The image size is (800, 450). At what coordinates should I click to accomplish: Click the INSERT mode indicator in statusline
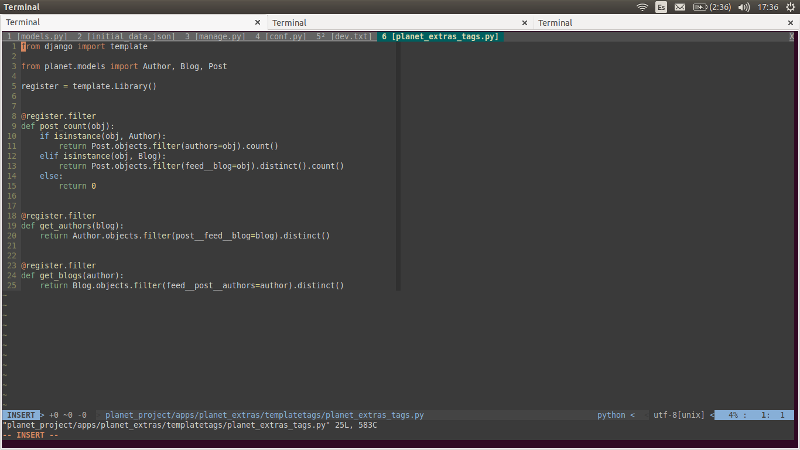pos(21,415)
